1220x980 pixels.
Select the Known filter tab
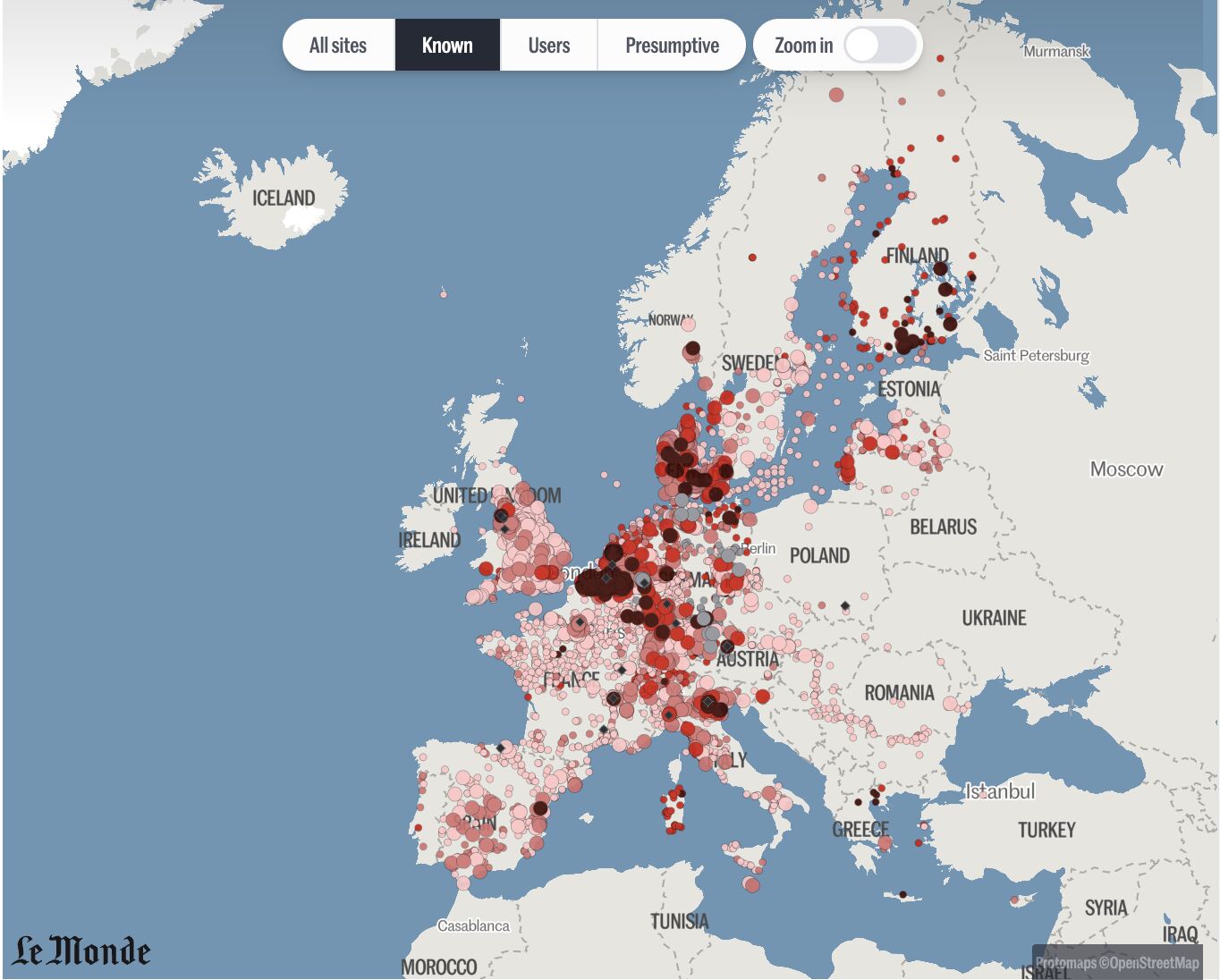[x=447, y=46]
